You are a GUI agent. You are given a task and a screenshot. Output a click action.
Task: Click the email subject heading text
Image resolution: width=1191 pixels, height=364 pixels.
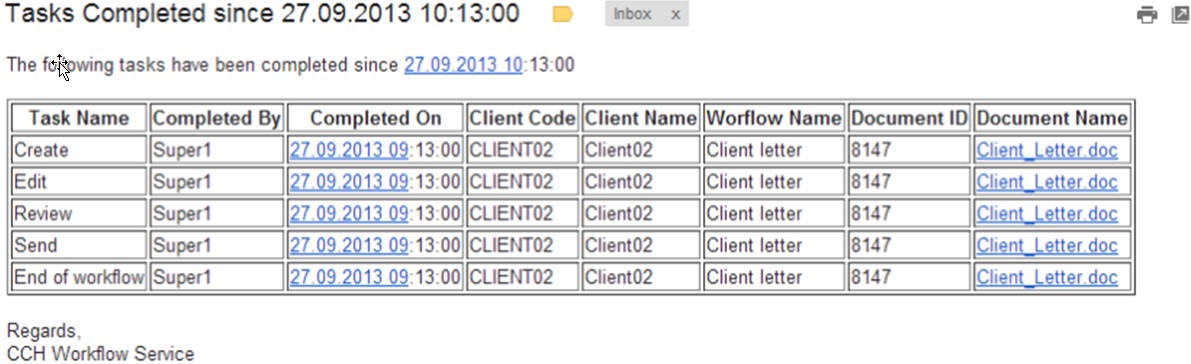tap(263, 14)
